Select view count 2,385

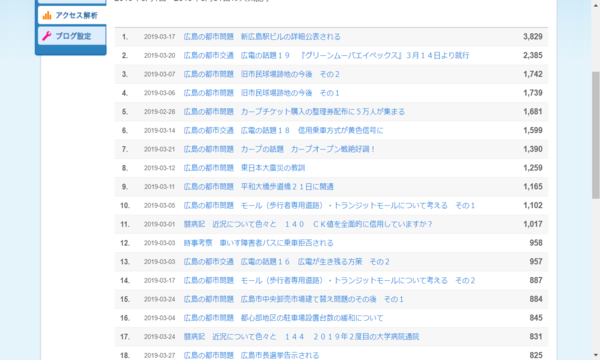click(x=533, y=55)
